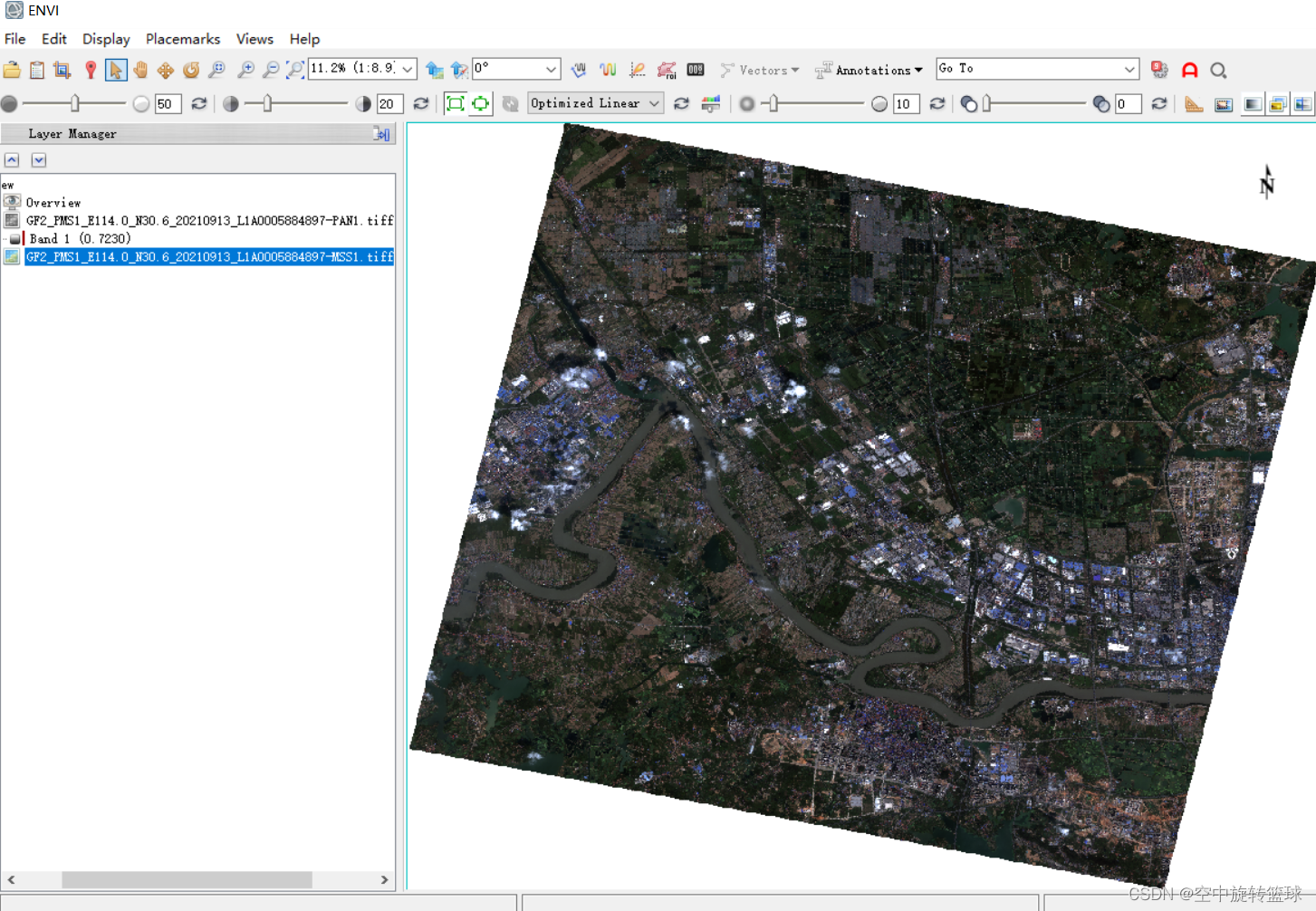Open a file with the folder icon
The image size is (1316, 911).
(12, 70)
